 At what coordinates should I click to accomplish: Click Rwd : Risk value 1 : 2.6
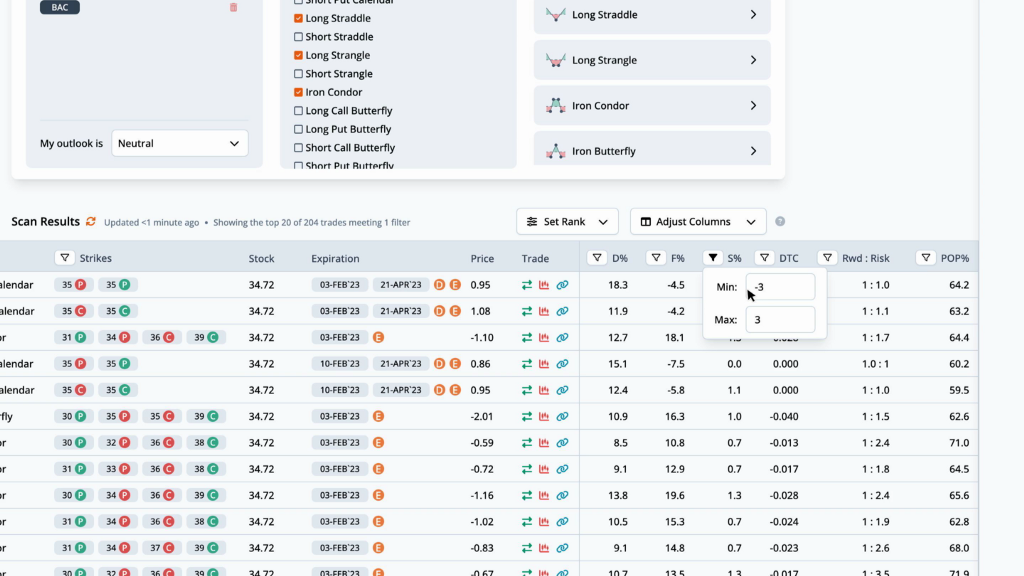(x=875, y=548)
